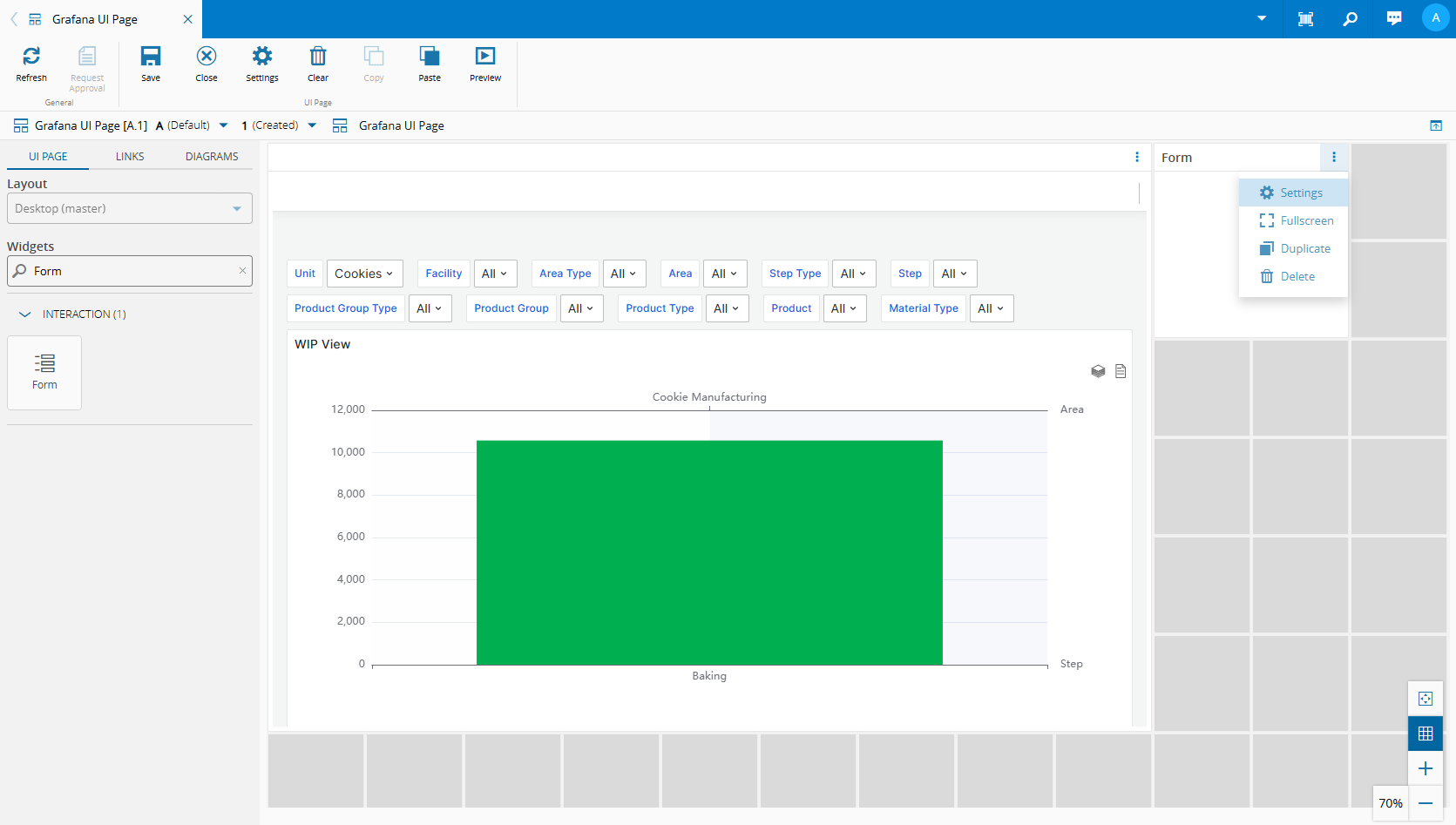
Task: Toggle the fit-to-screen button above grid
Action: point(1426,699)
